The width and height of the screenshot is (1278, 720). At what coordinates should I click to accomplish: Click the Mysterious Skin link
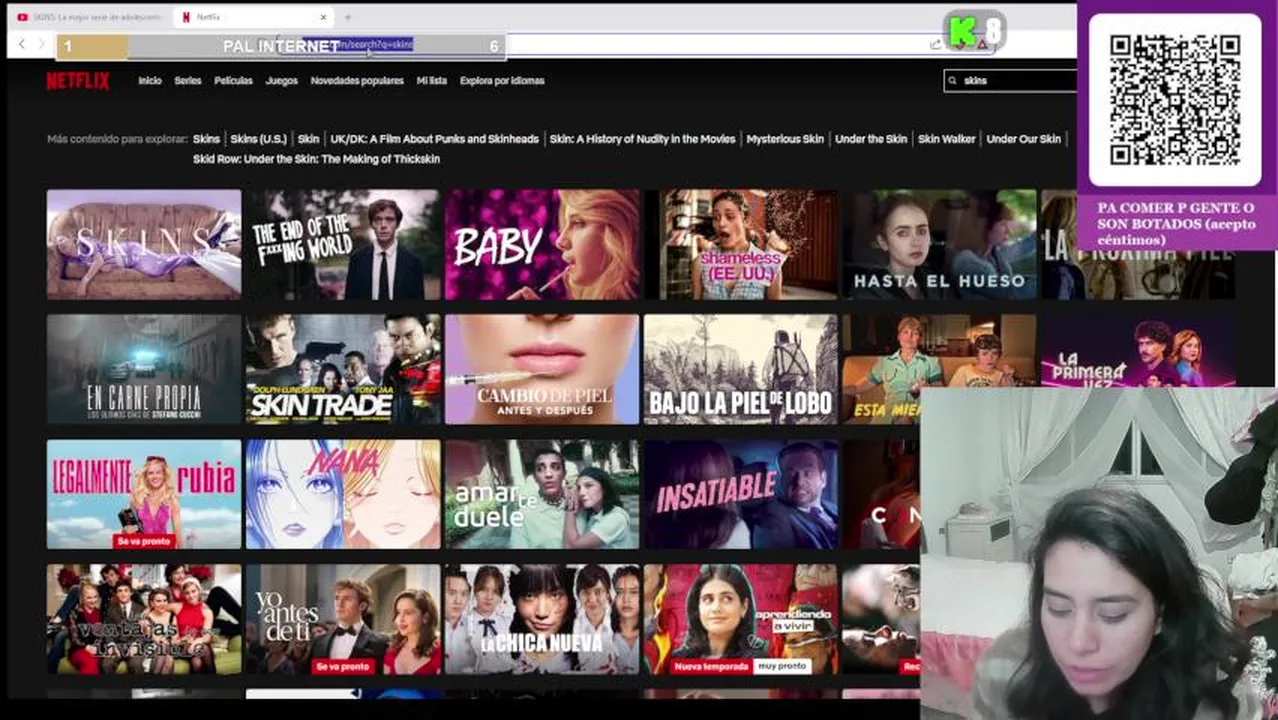pyautogui.click(x=785, y=139)
